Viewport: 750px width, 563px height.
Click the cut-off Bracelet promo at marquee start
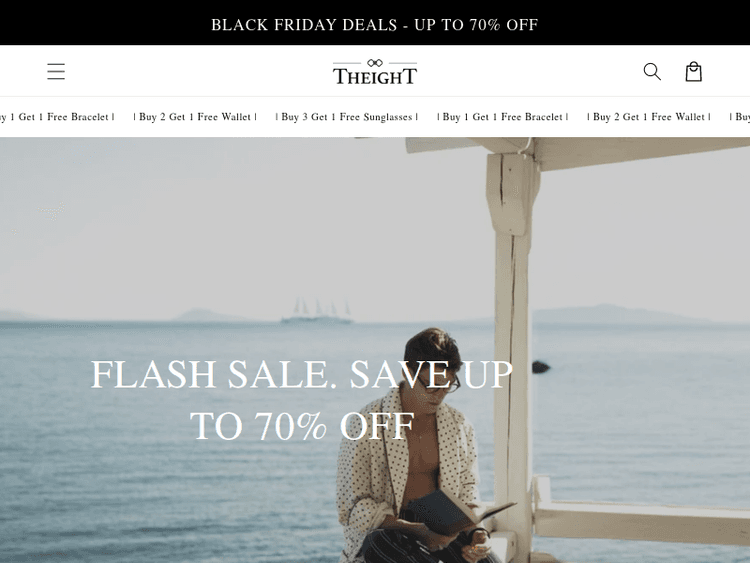tap(57, 117)
